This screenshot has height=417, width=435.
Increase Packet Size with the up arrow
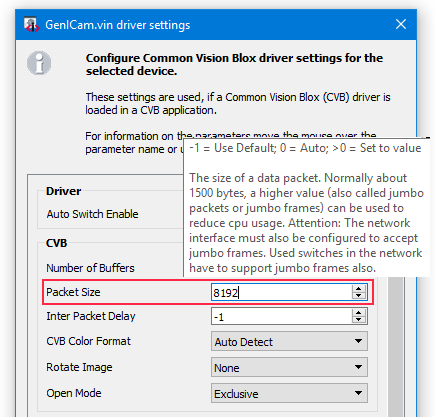[x=359, y=289]
